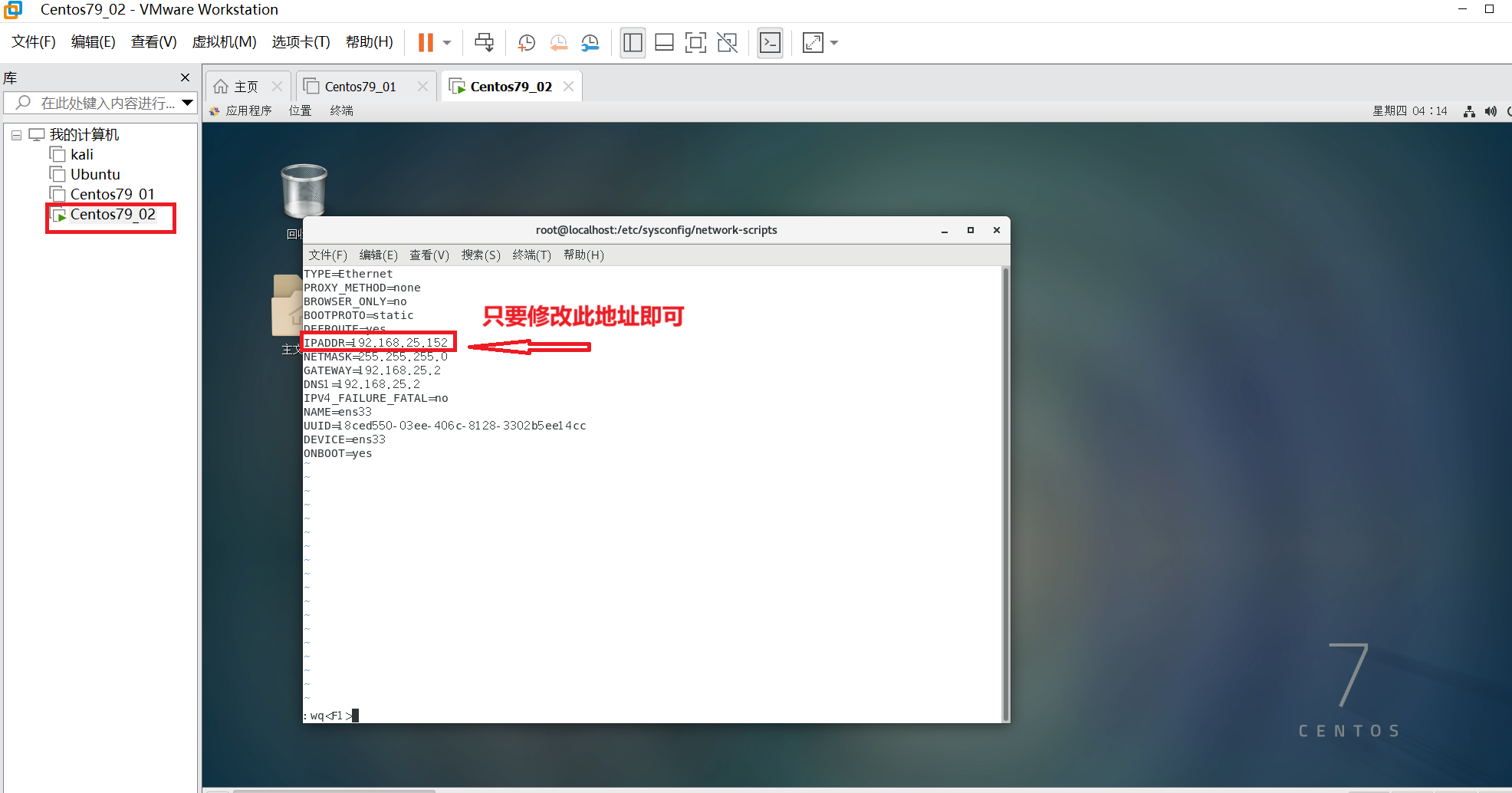Switch to Unity mode icon

(x=727, y=43)
